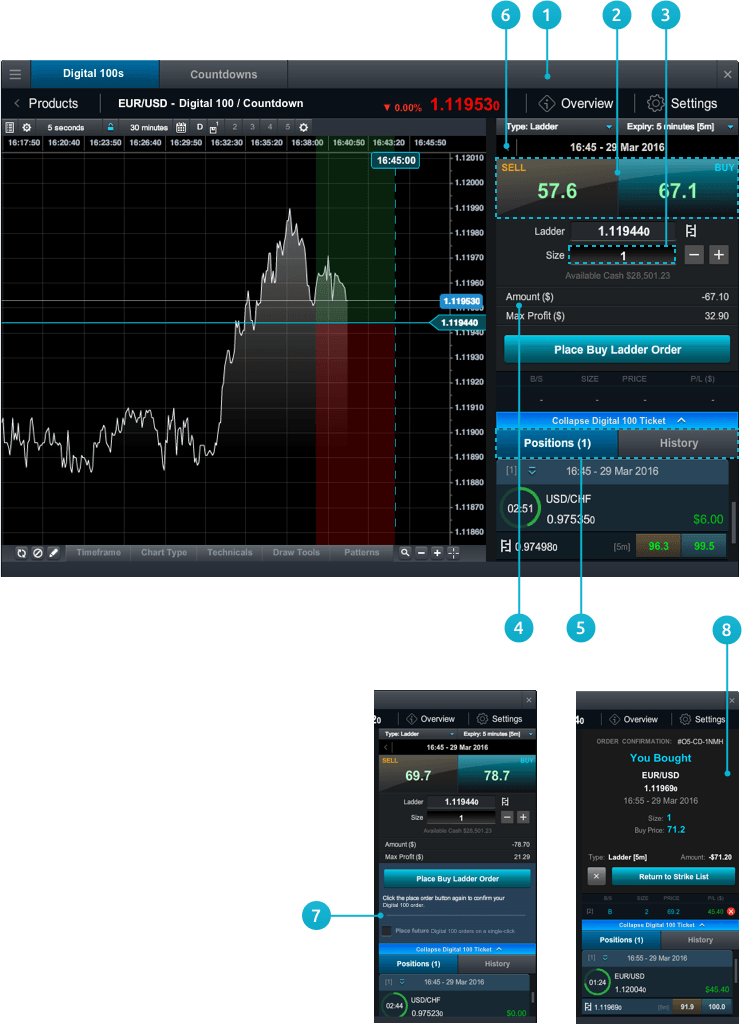The height and width of the screenshot is (1024, 742).
Task: Open the preset settings gear after preset 5
Action: click(303, 127)
